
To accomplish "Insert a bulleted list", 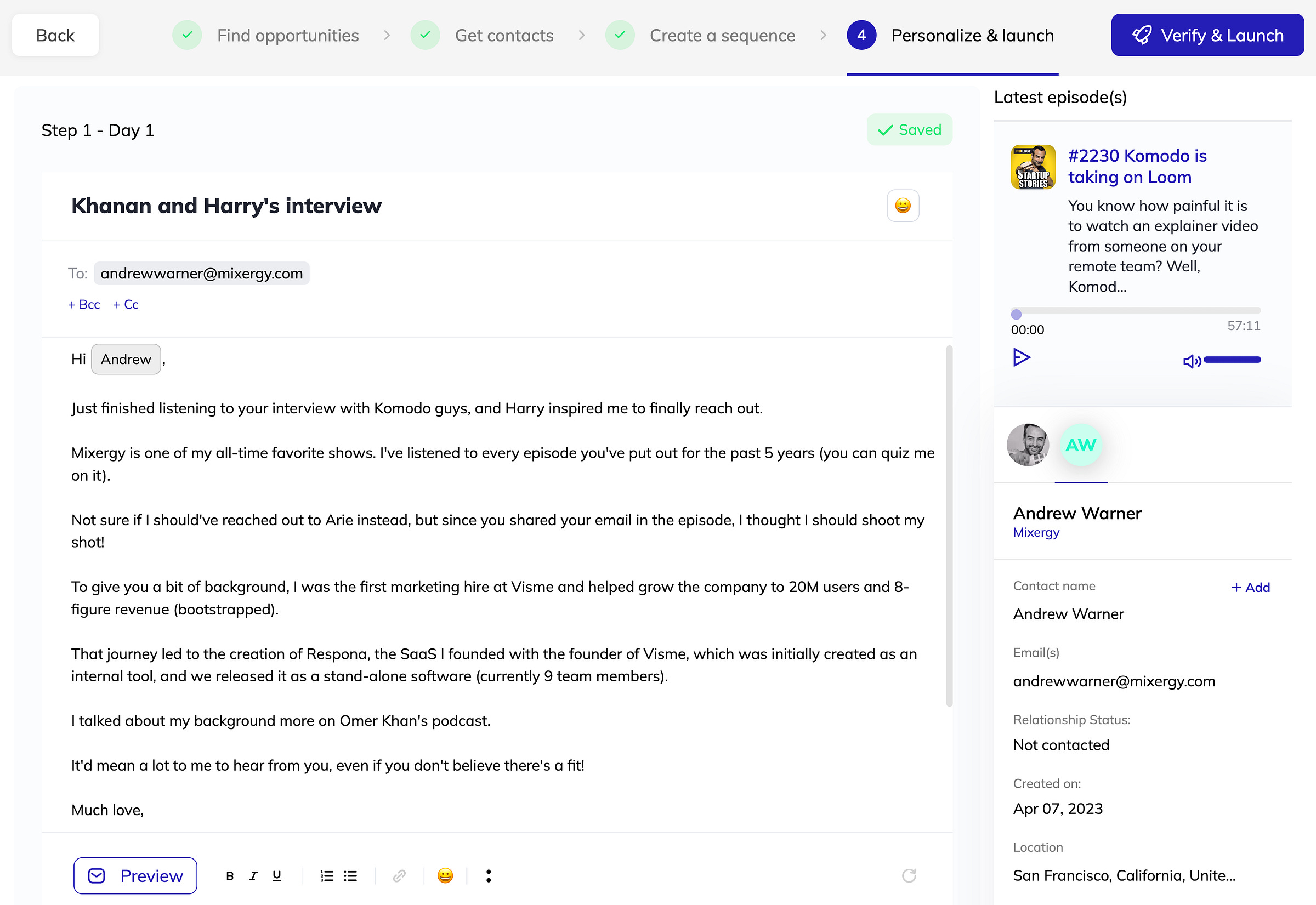I will point(350,876).
